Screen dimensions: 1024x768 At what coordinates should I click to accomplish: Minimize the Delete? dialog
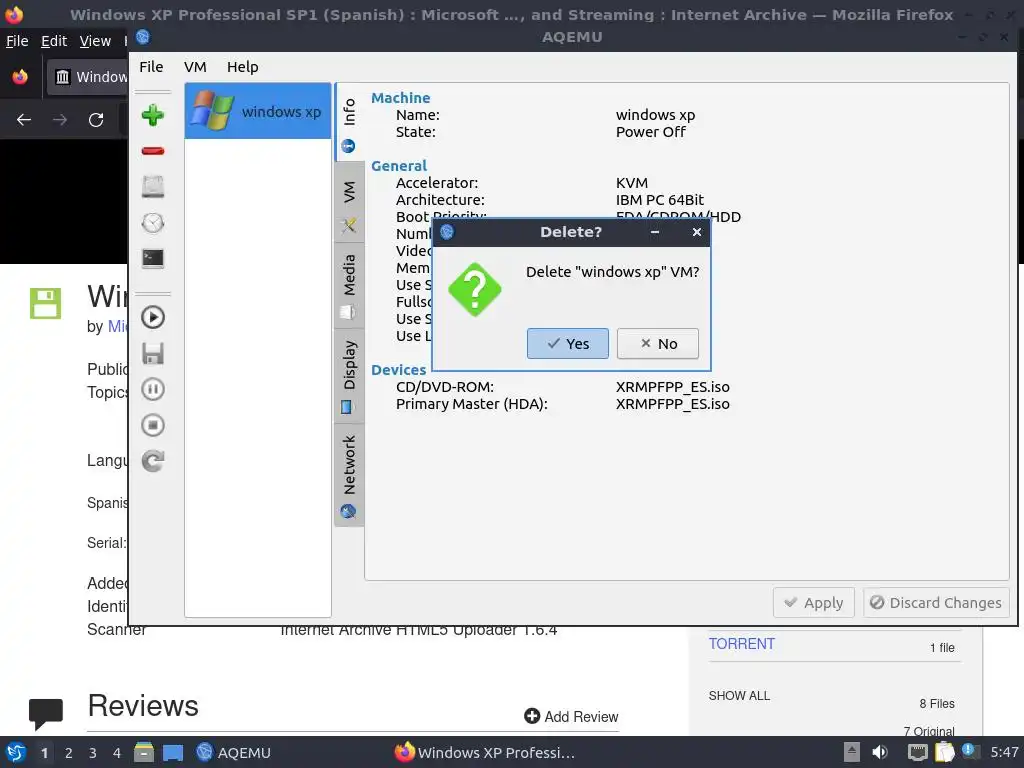point(655,232)
